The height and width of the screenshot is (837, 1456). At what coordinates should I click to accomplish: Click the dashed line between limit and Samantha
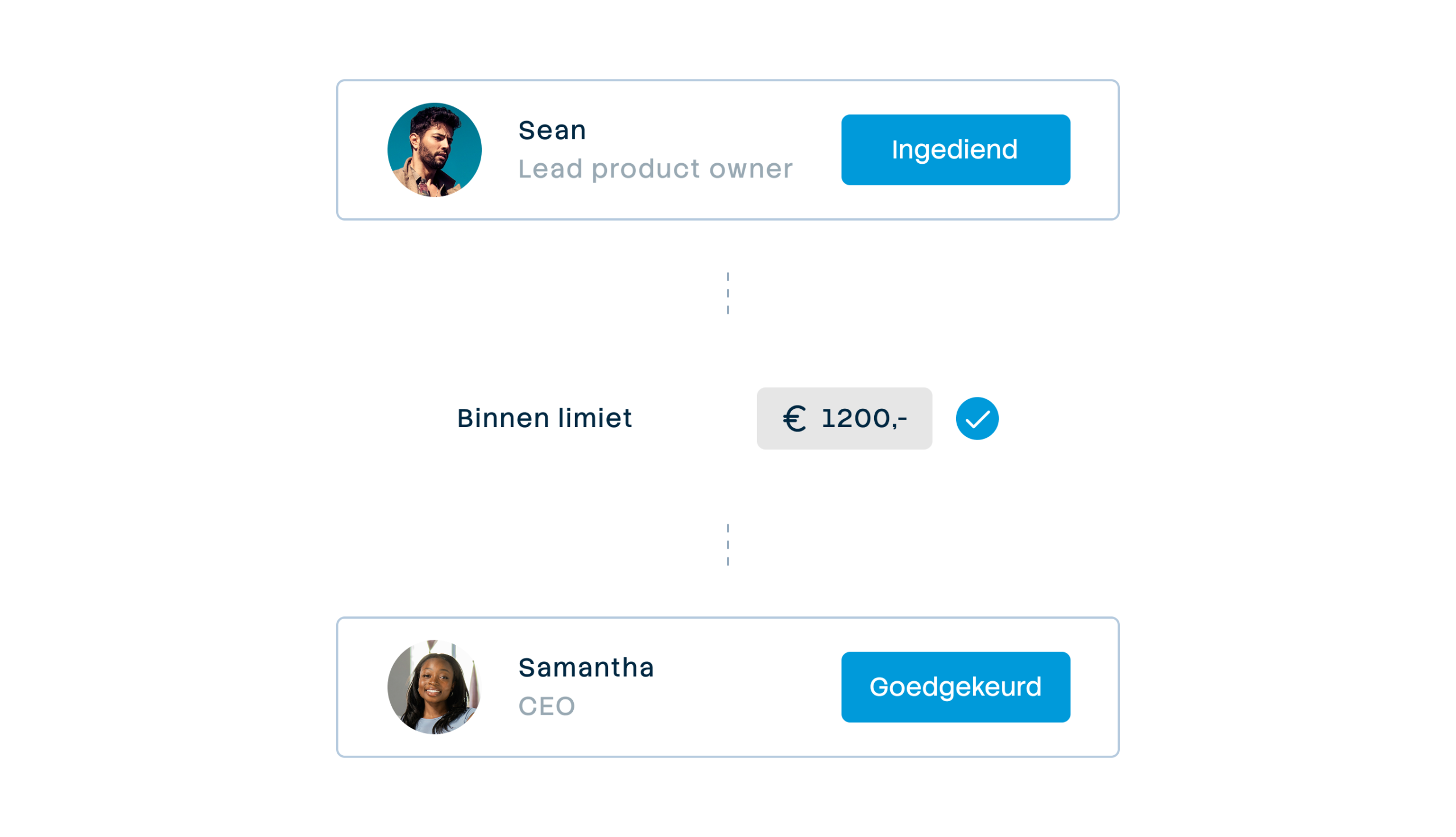727,544
